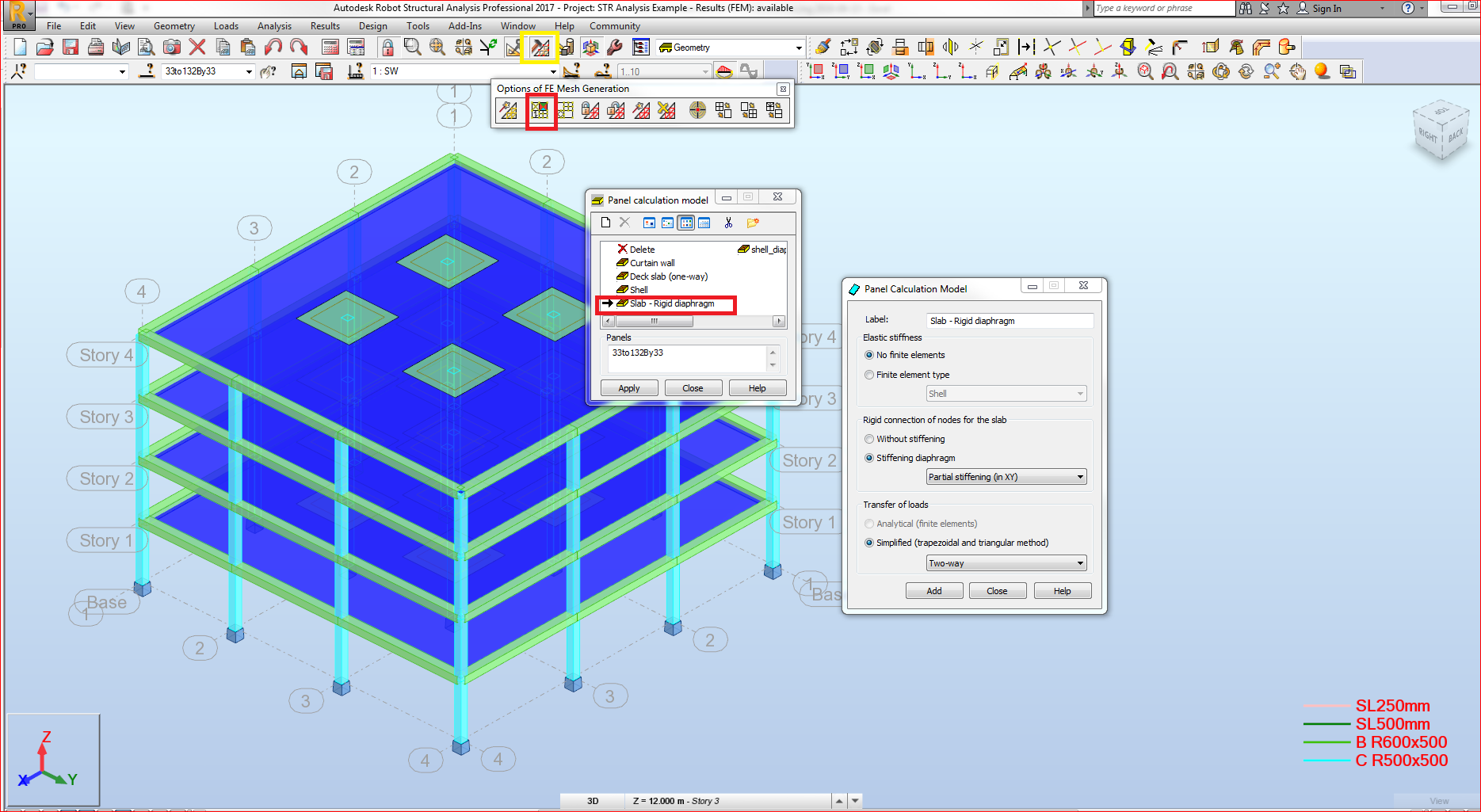This screenshot has height=812, width=1481.
Task: Click Apply in Panel calculation model dialog
Action: tap(629, 388)
